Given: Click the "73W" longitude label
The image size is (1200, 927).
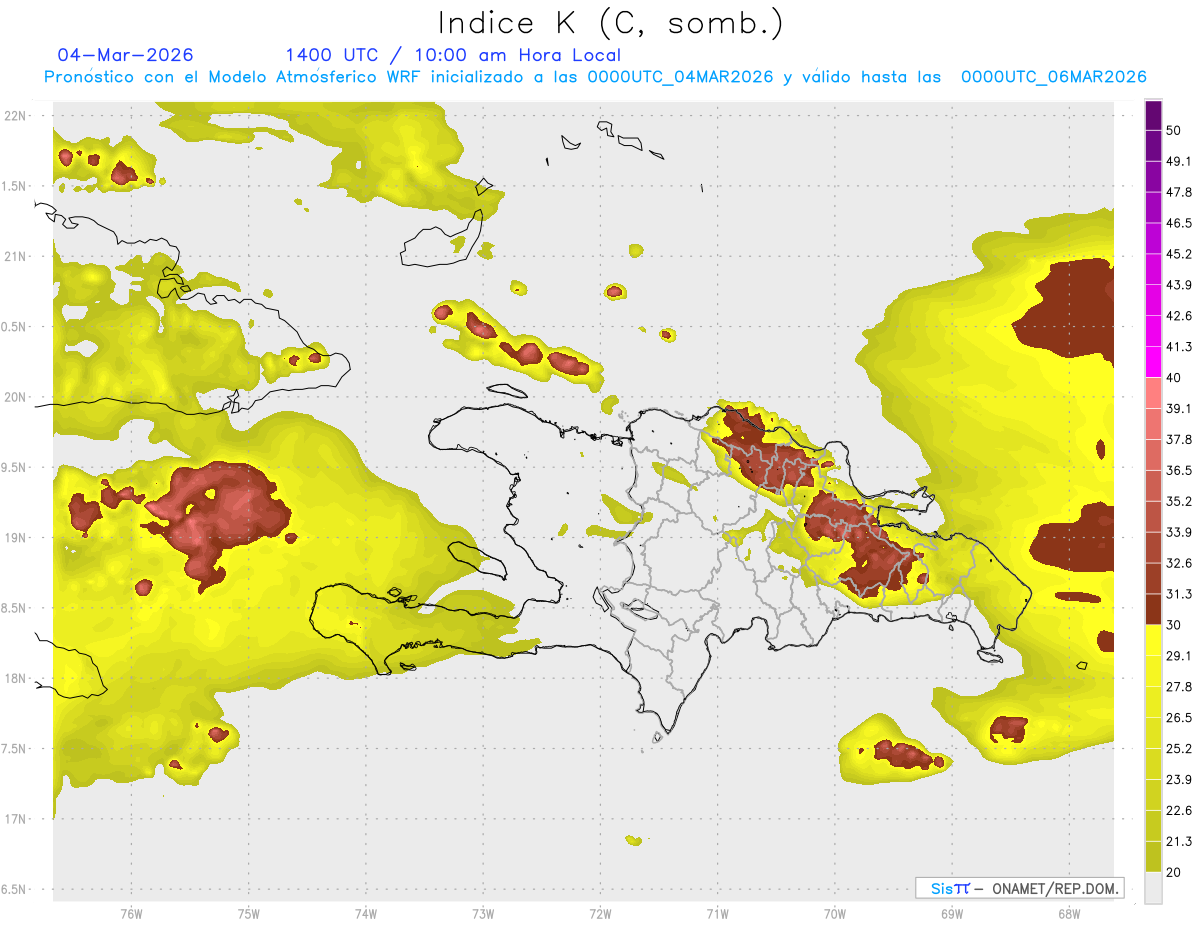Looking at the screenshot, I should coord(483,914).
